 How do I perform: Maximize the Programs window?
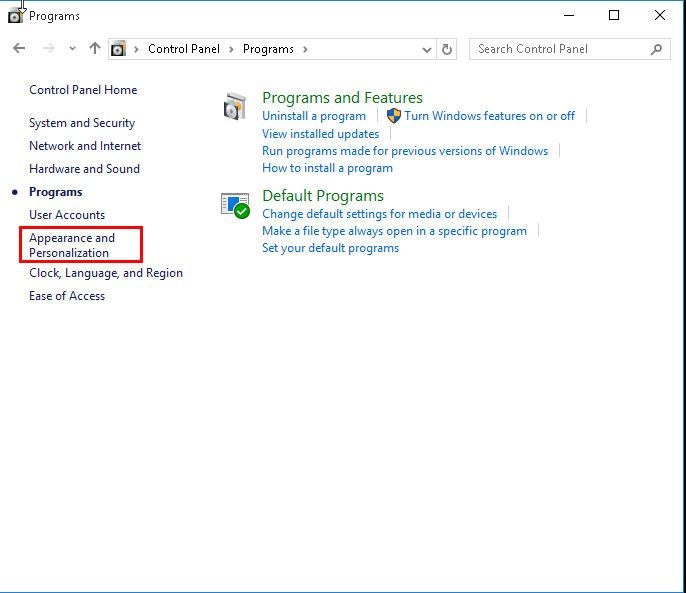(x=614, y=15)
